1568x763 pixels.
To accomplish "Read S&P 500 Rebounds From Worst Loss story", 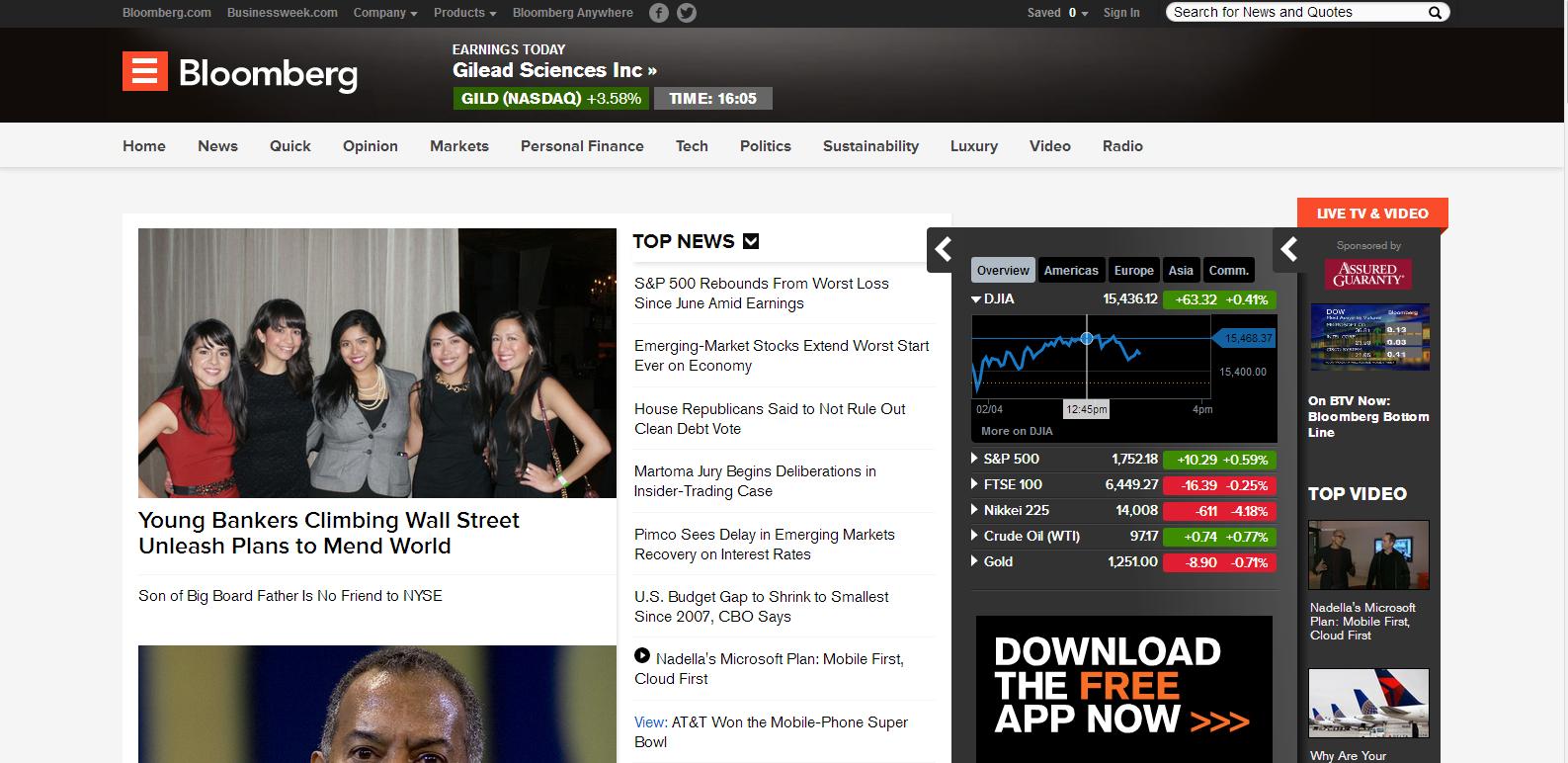I will (762, 294).
